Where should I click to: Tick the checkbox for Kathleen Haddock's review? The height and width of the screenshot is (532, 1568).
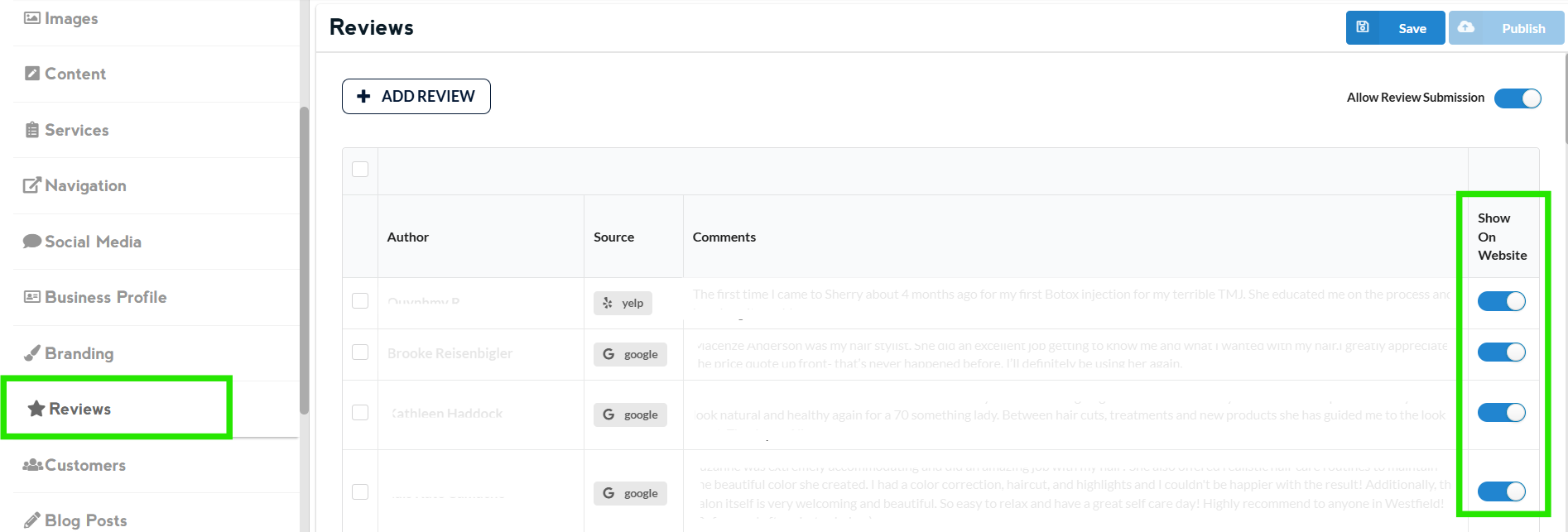(360, 412)
